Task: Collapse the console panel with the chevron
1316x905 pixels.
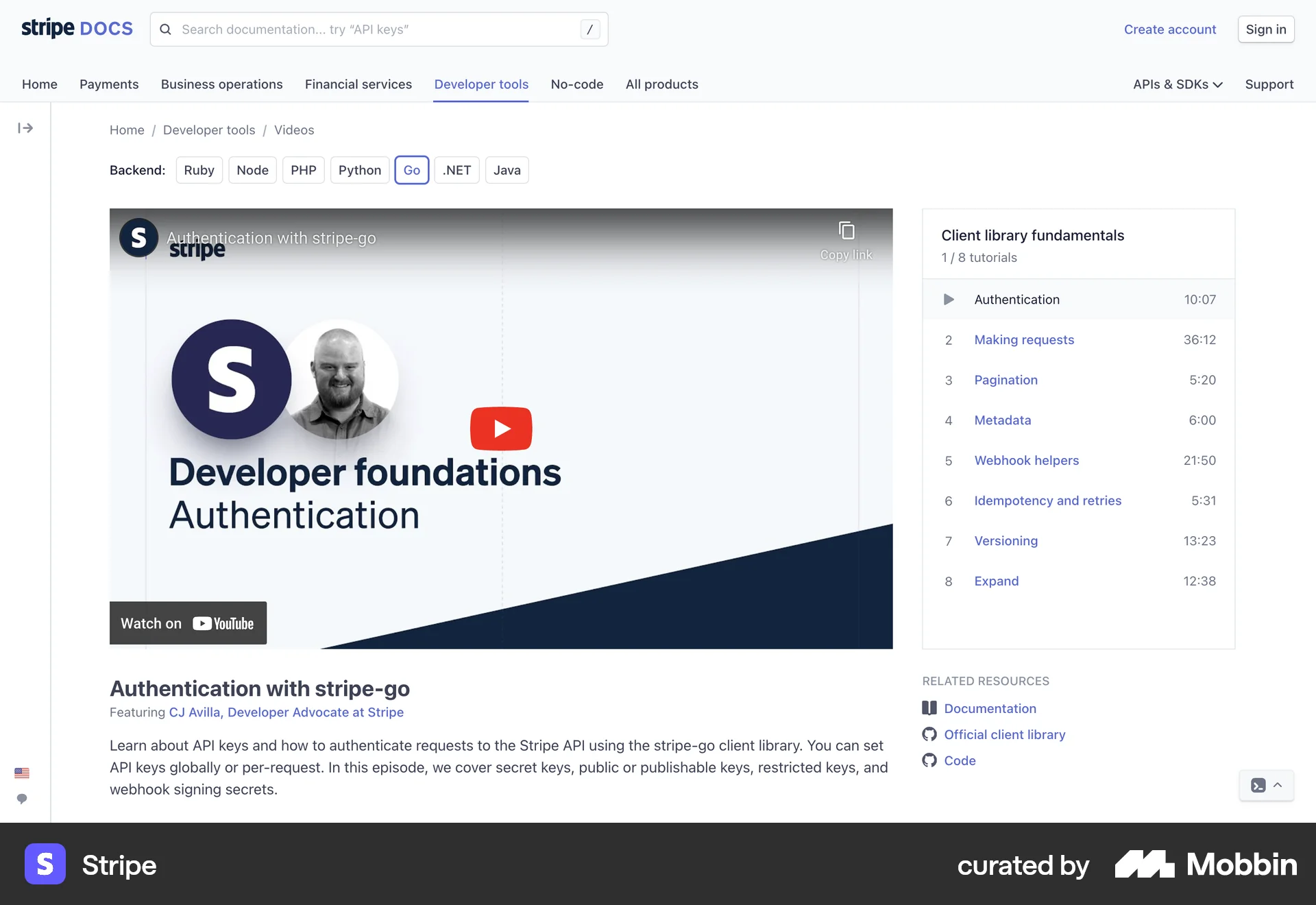Action: pos(1277,786)
